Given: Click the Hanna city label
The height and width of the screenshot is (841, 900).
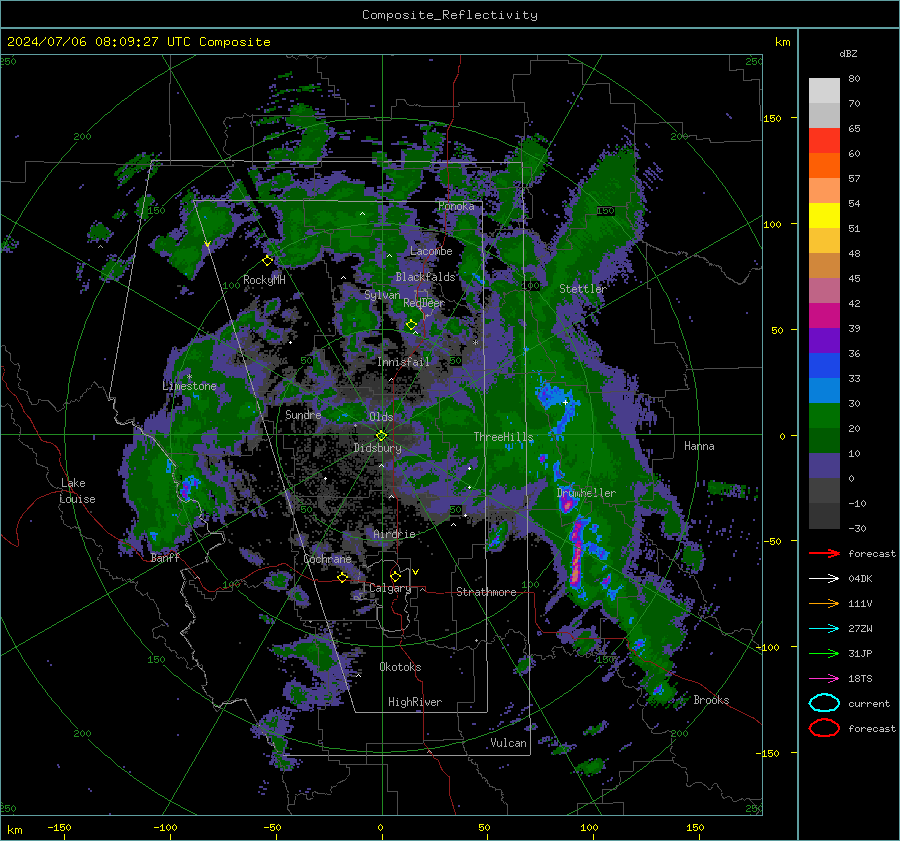Looking at the screenshot, I should pos(699,446).
